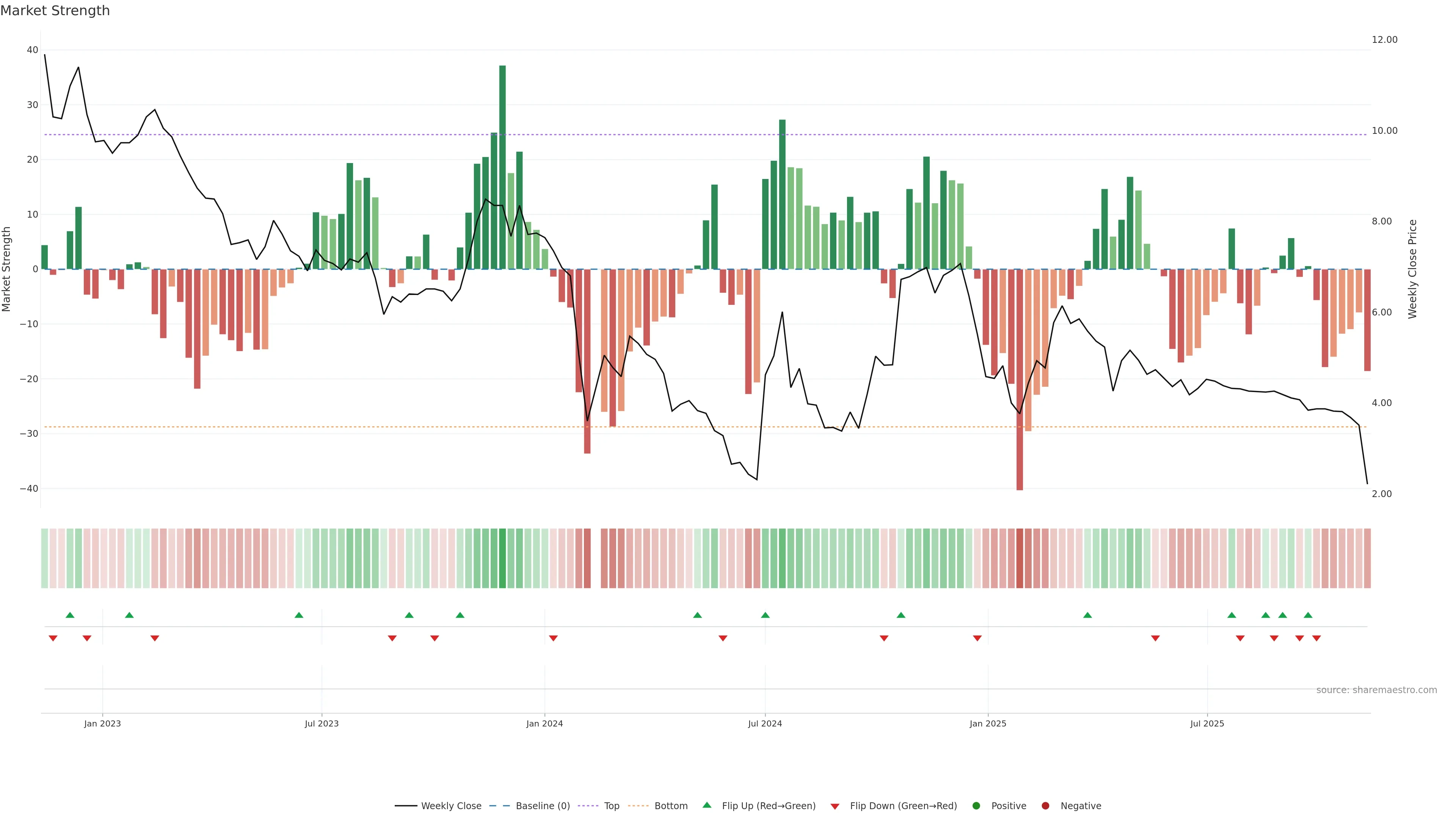
Task: Click the darkest green heatmap strip cell
Action: tap(502, 558)
